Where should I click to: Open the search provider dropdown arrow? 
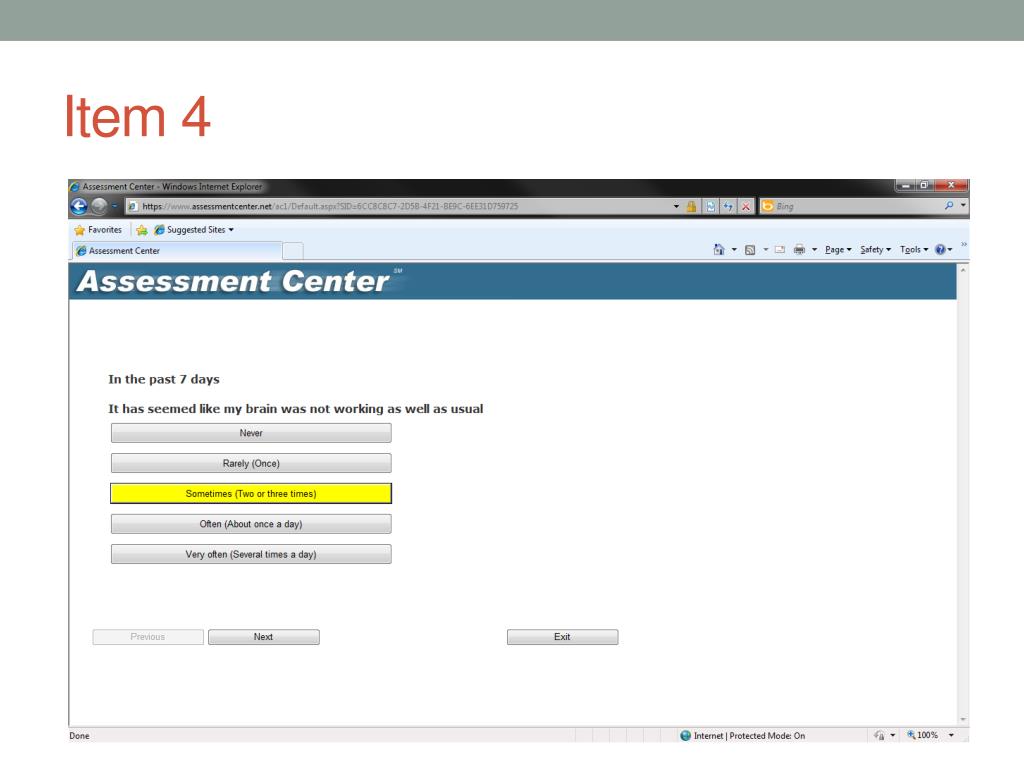coord(963,206)
